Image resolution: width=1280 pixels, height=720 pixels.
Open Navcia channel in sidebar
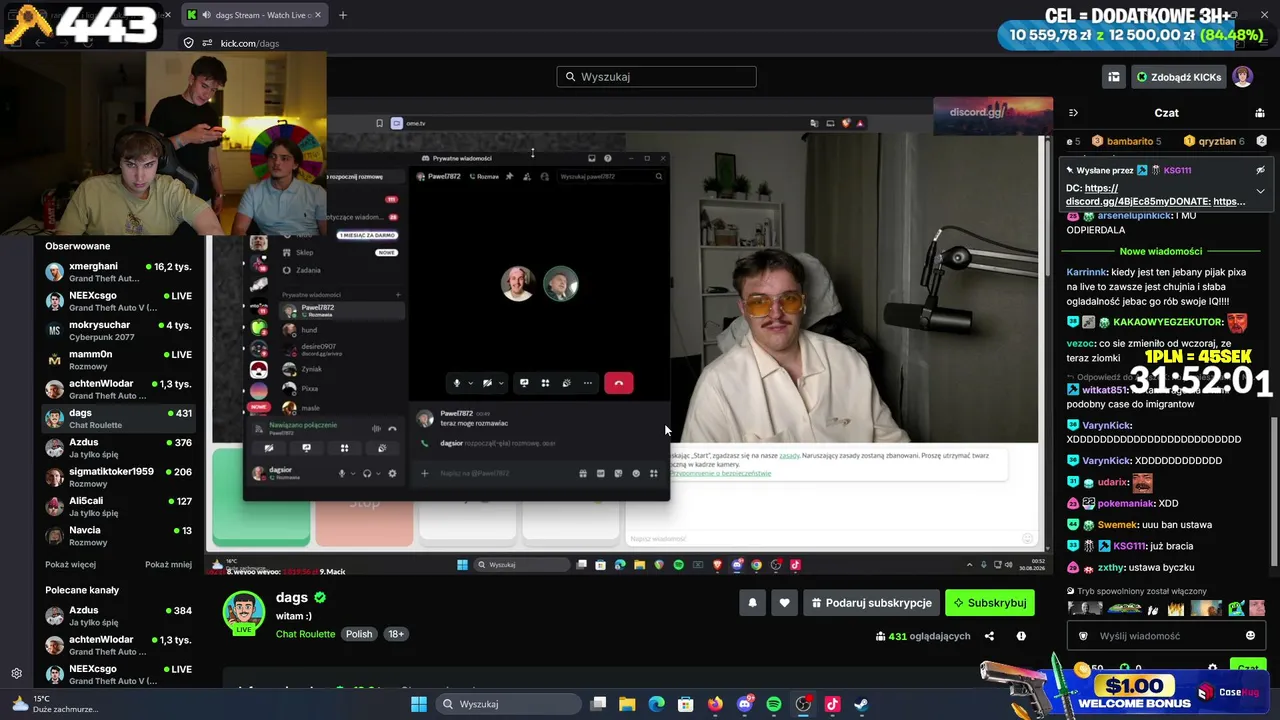coord(118,535)
